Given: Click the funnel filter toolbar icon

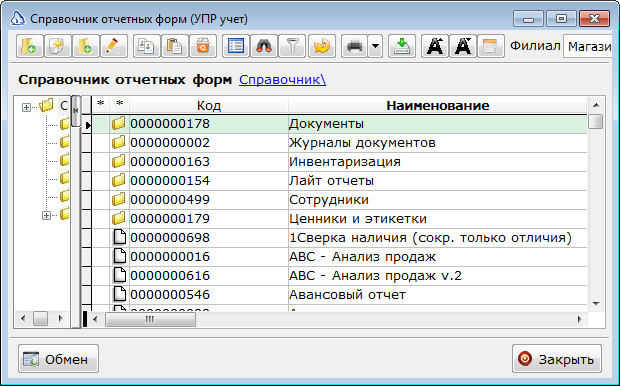Looking at the screenshot, I should tap(292, 46).
